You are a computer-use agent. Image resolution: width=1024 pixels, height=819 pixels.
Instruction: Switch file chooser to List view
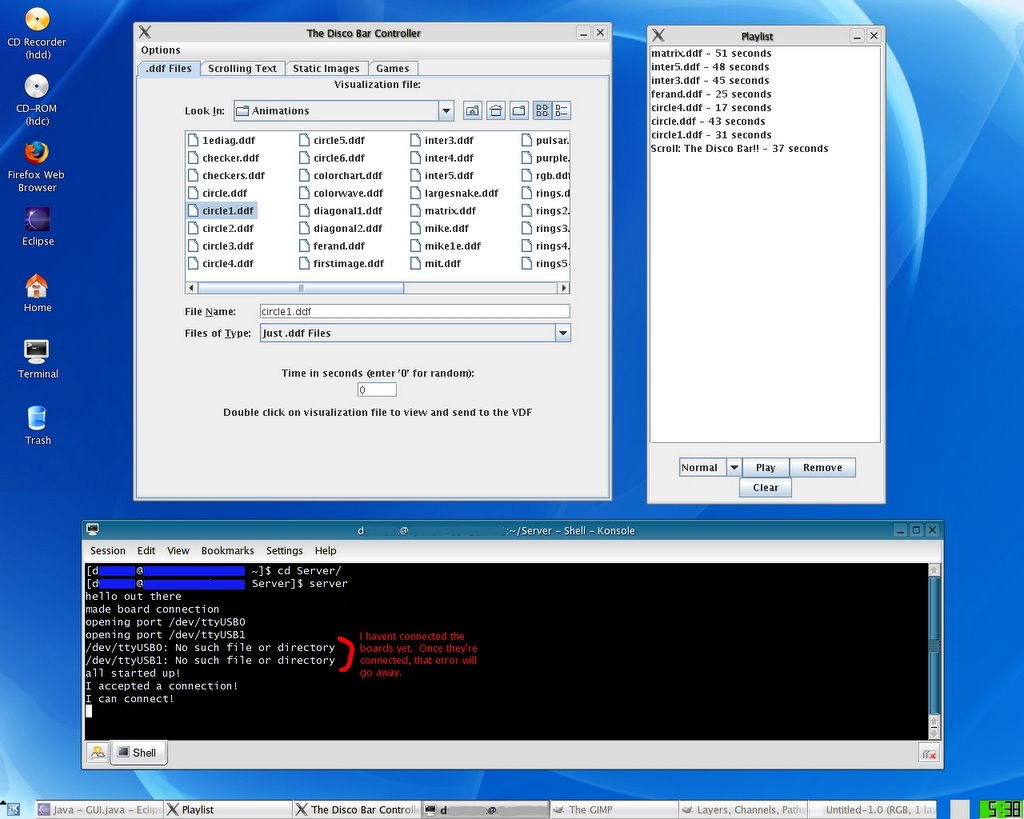point(542,111)
